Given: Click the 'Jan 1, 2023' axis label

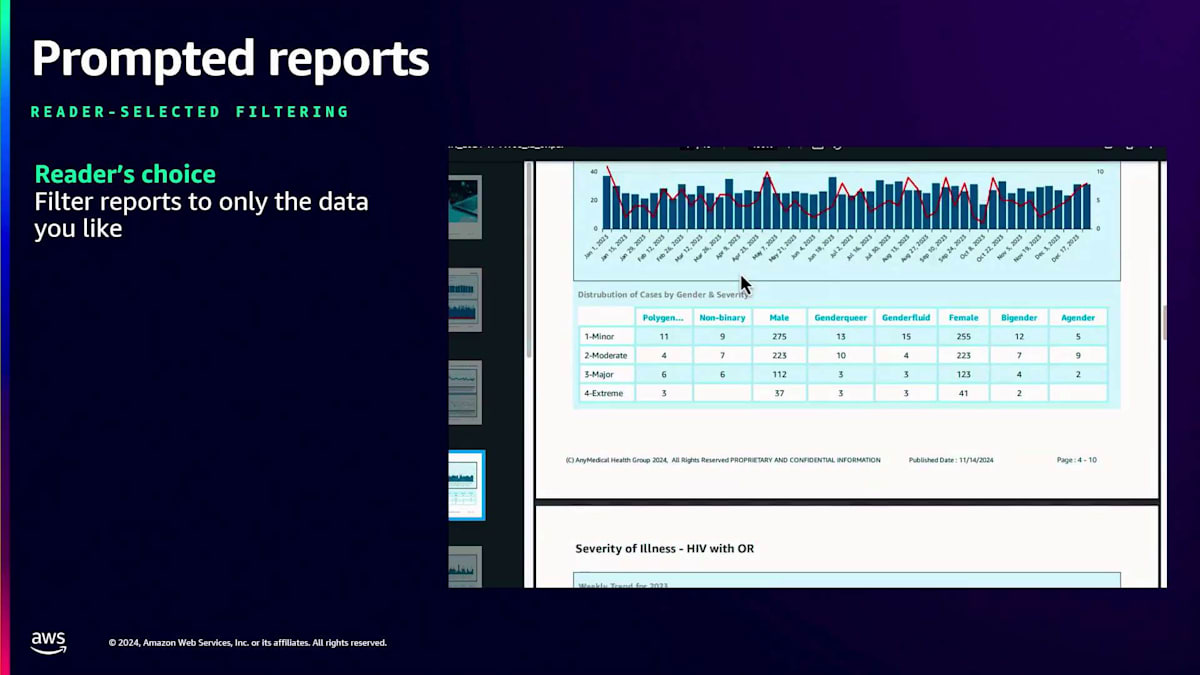Looking at the screenshot, I should click(597, 246).
